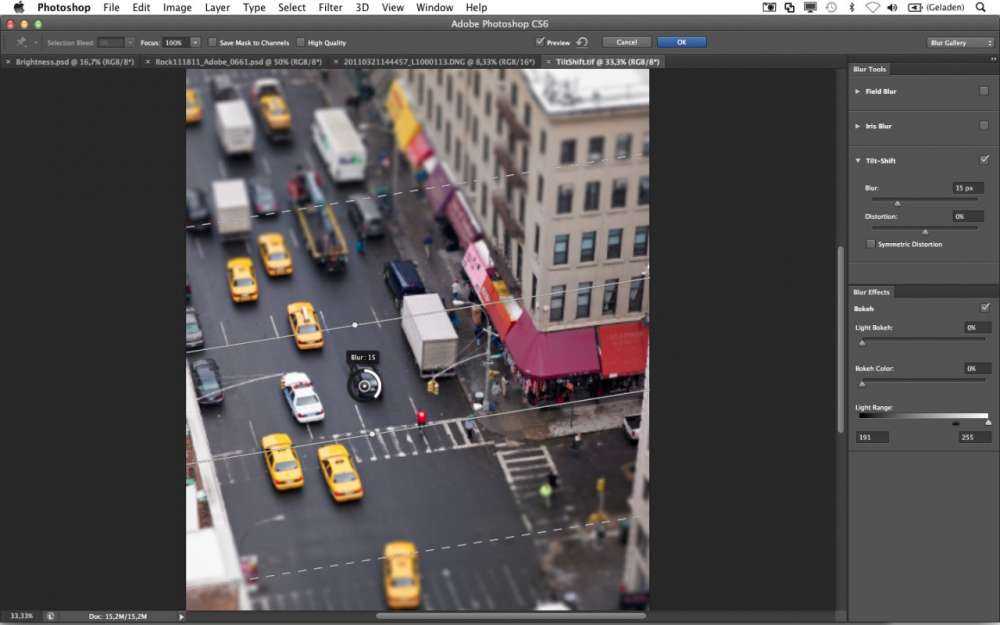Click the tilt-shift blur pin ring
Image resolution: width=1000 pixels, height=625 pixels.
[365, 384]
